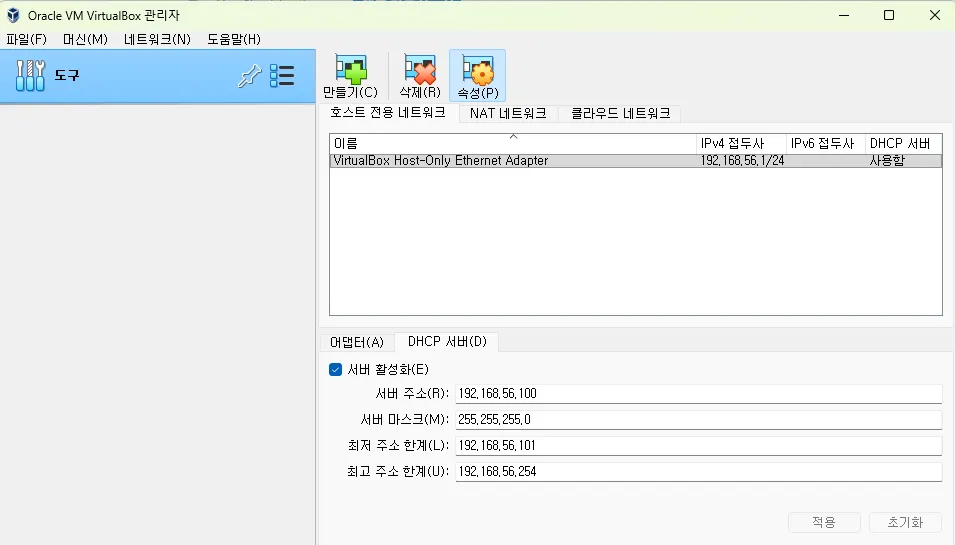The height and width of the screenshot is (545, 955).
Task: Click the Create (만들기) network icon
Action: [x=351, y=70]
